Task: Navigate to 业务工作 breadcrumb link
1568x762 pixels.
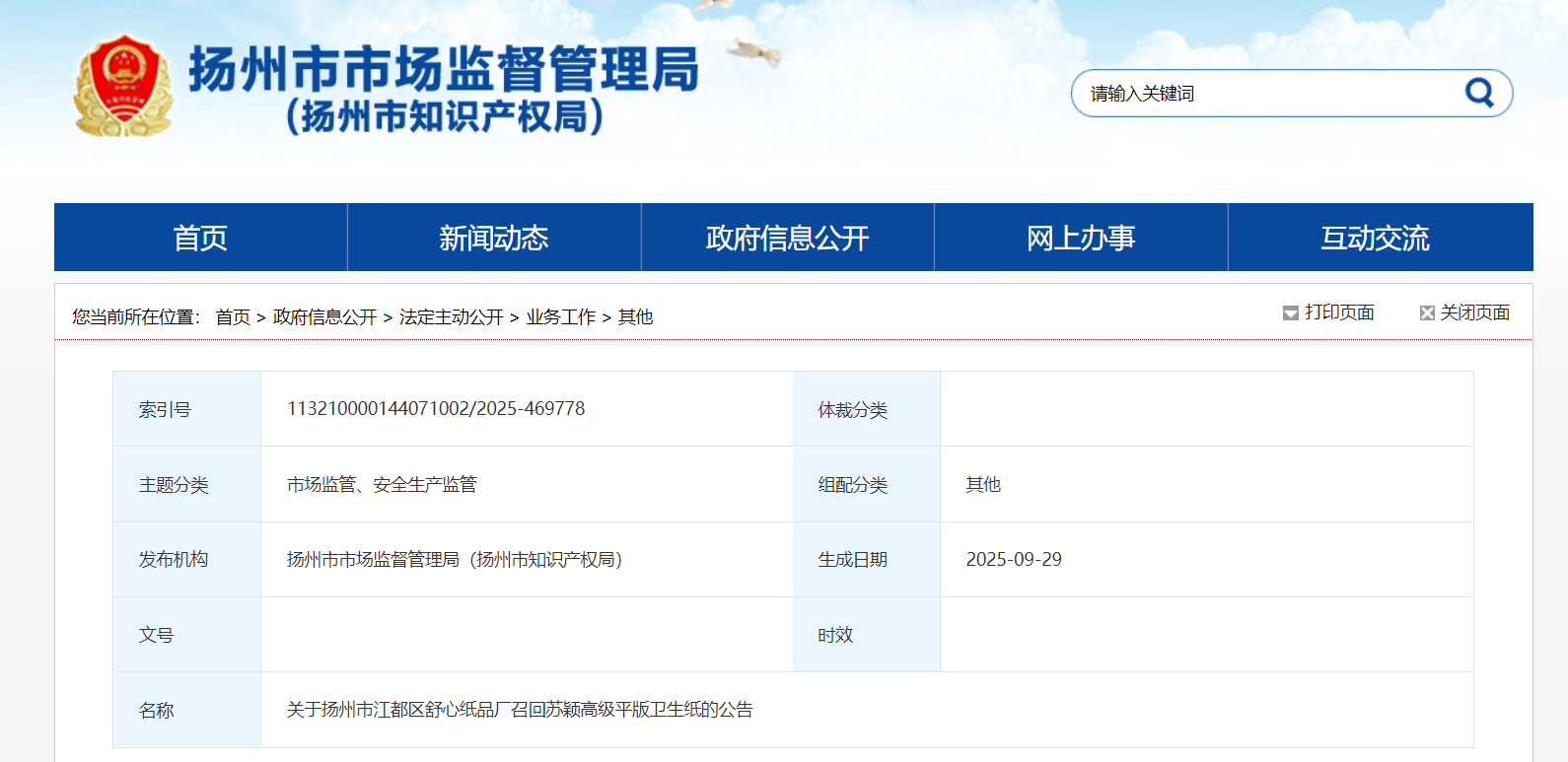Action: (560, 317)
